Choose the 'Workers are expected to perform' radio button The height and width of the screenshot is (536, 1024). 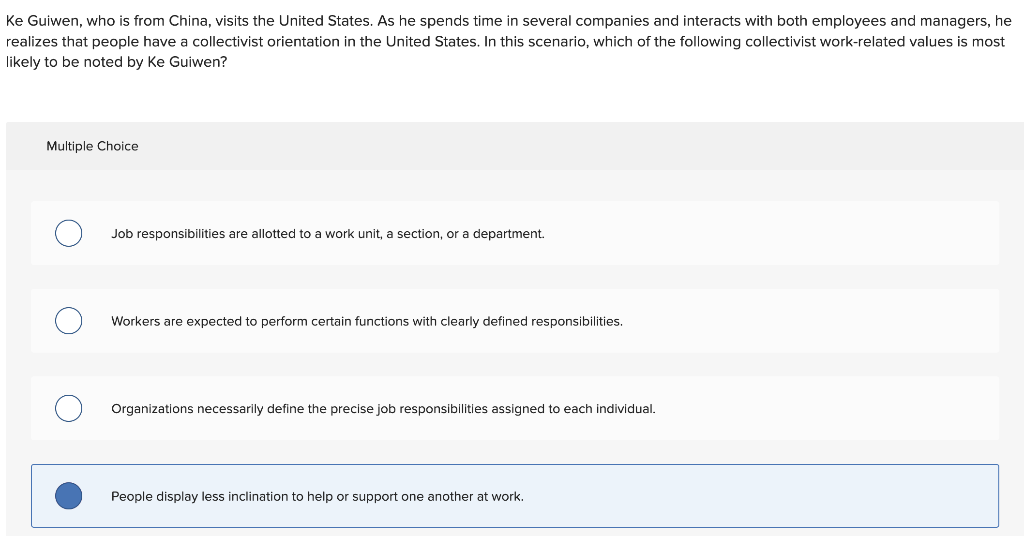point(69,321)
